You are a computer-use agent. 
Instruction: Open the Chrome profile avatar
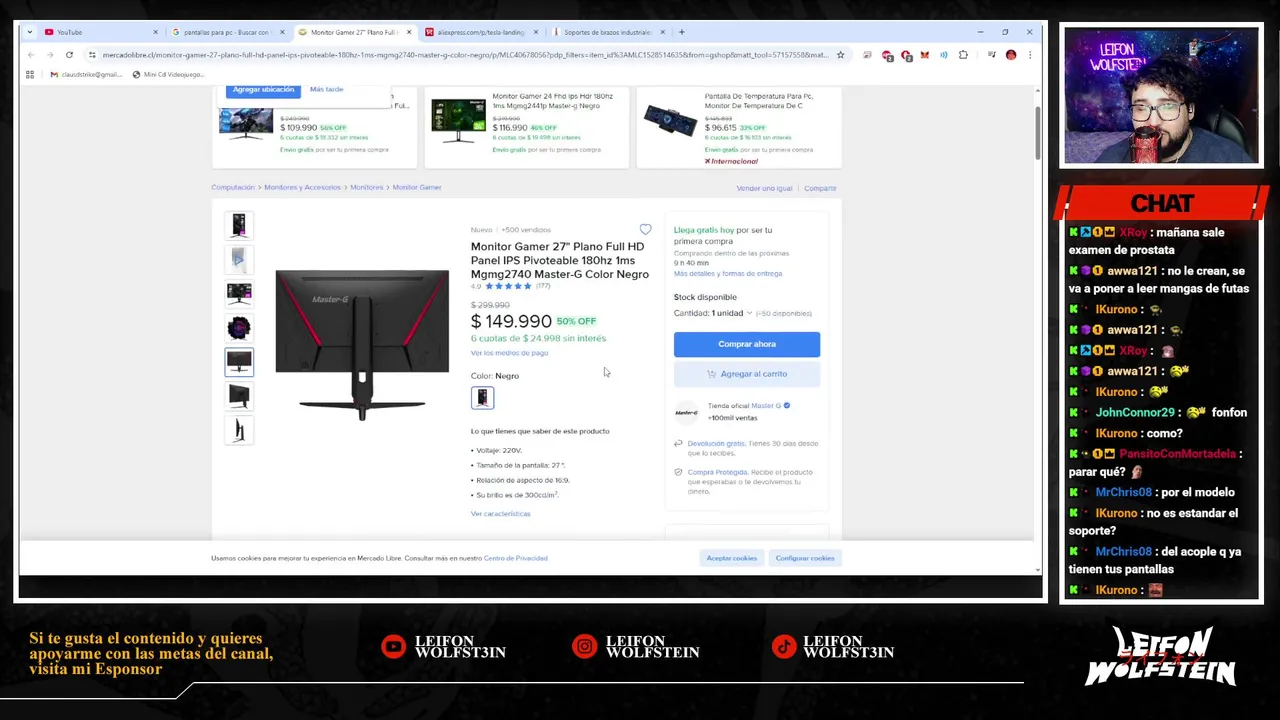click(1011, 55)
